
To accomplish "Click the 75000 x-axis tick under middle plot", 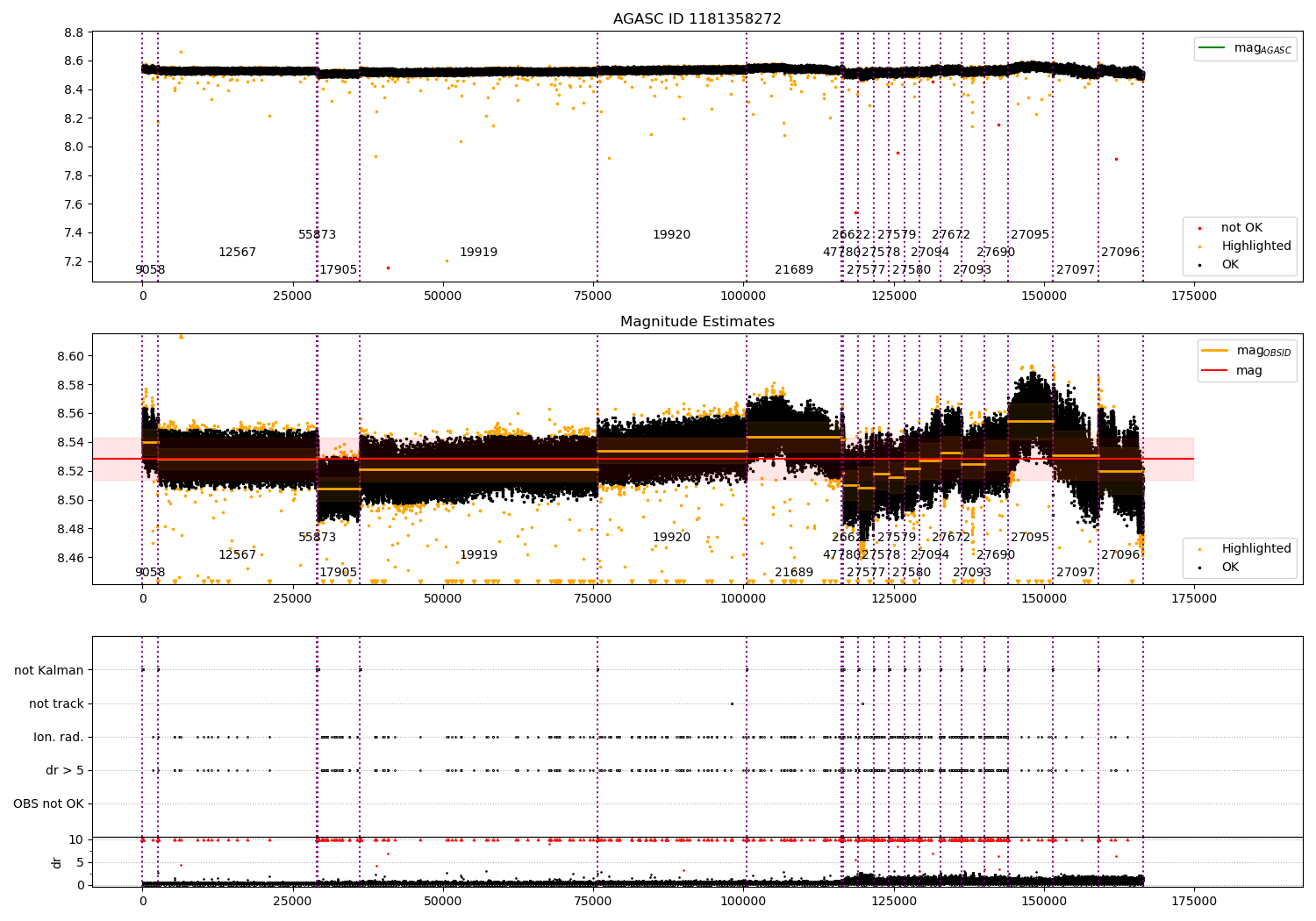I will tap(593, 599).
